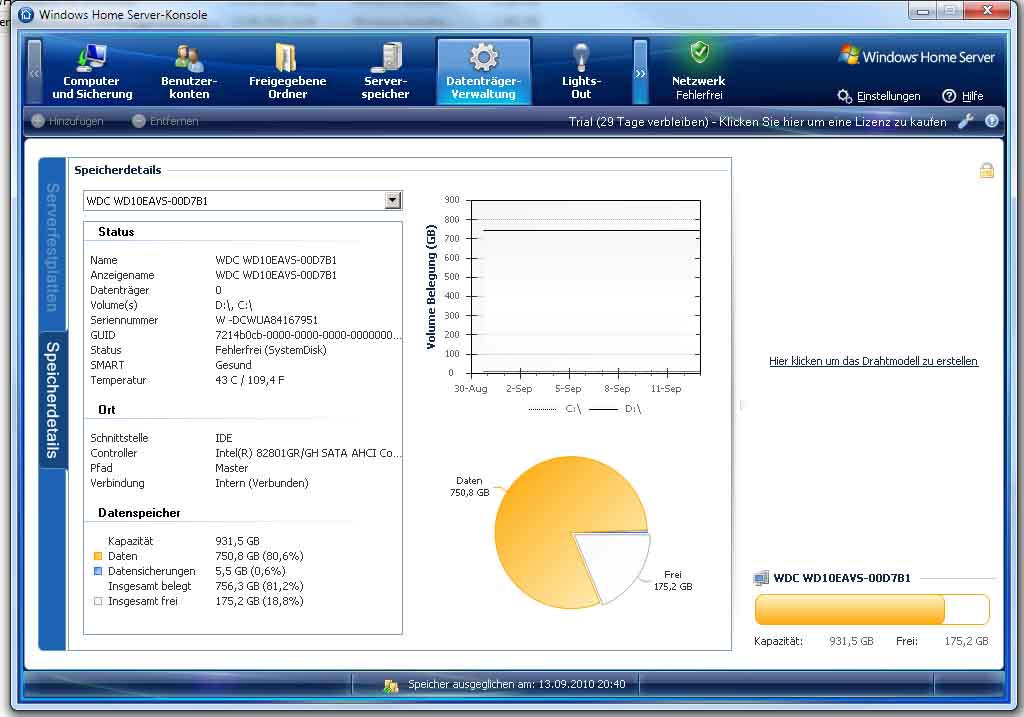The height and width of the screenshot is (717, 1024).
Task: Switch to the Serverfestplatten side tab
Action: tap(52, 247)
